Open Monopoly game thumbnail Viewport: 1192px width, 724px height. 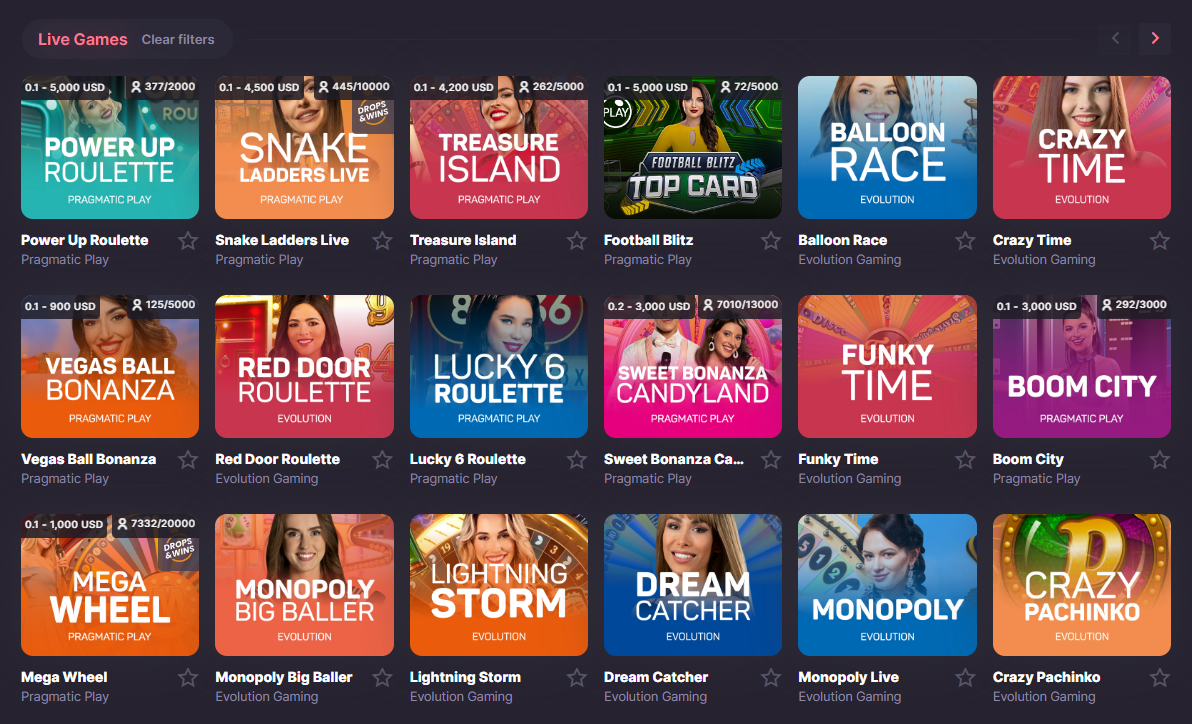887,585
